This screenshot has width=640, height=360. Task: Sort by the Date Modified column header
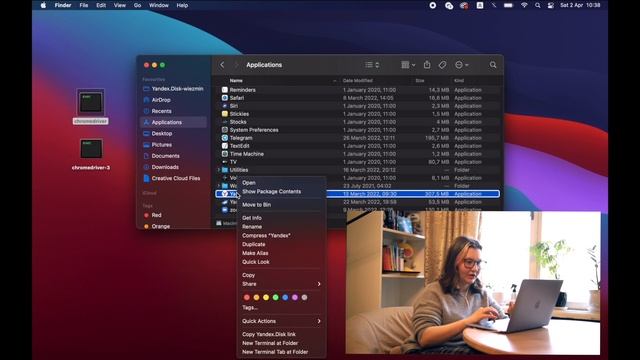358,81
